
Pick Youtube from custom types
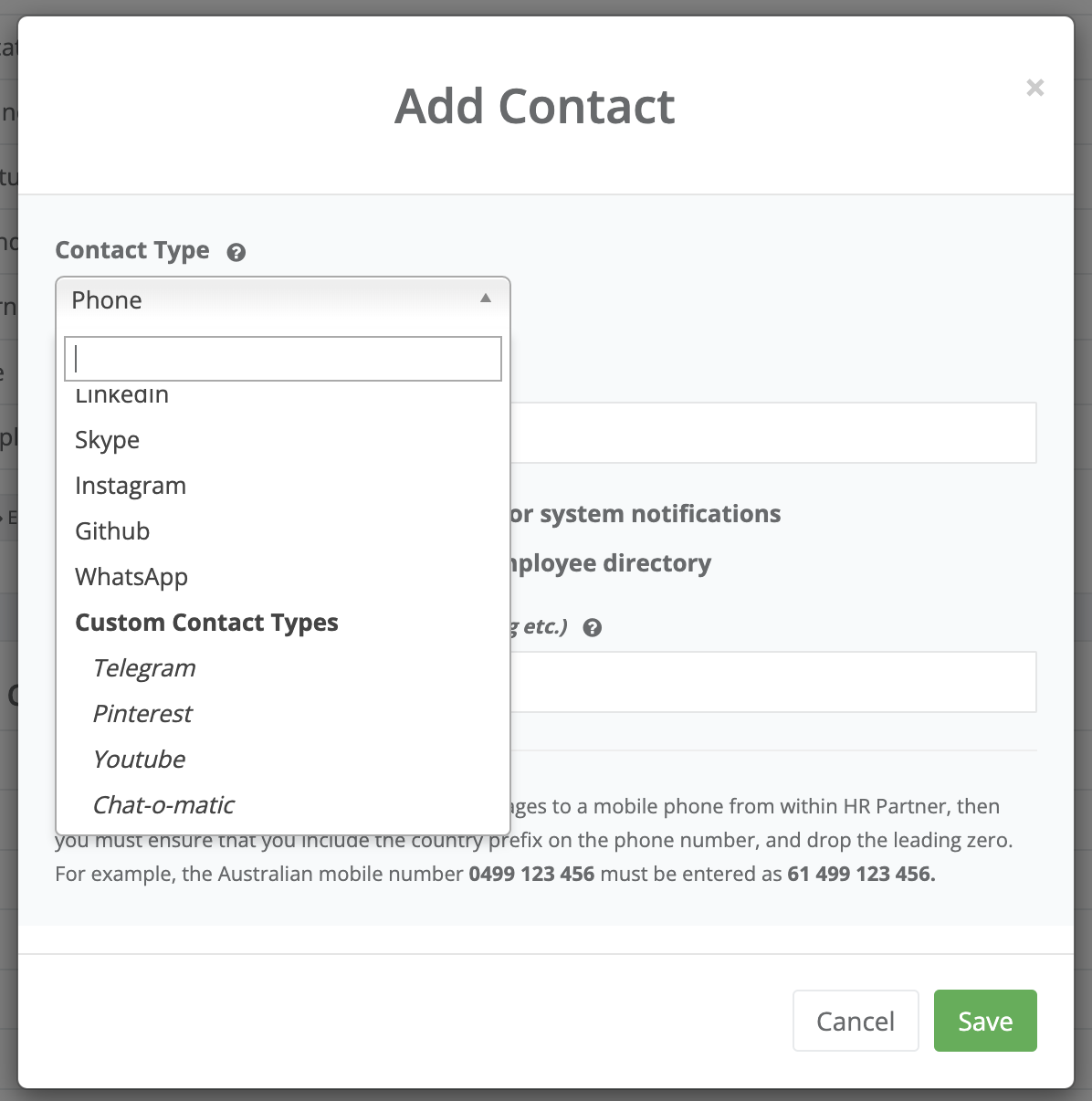click(140, 760)
